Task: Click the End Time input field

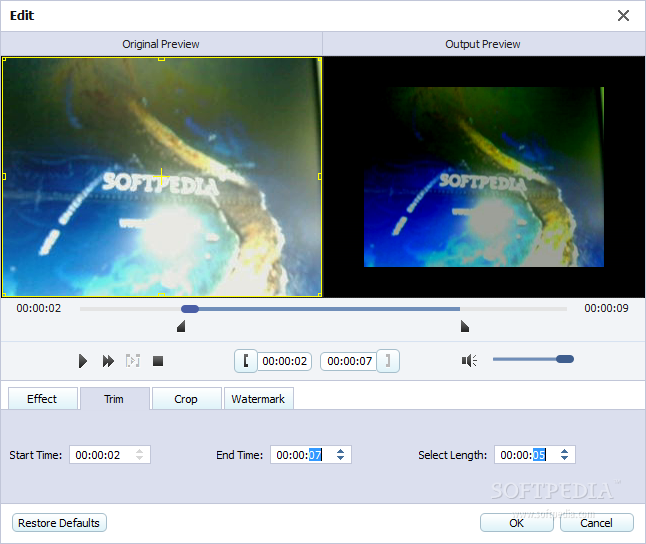Action: coord(311,455)
